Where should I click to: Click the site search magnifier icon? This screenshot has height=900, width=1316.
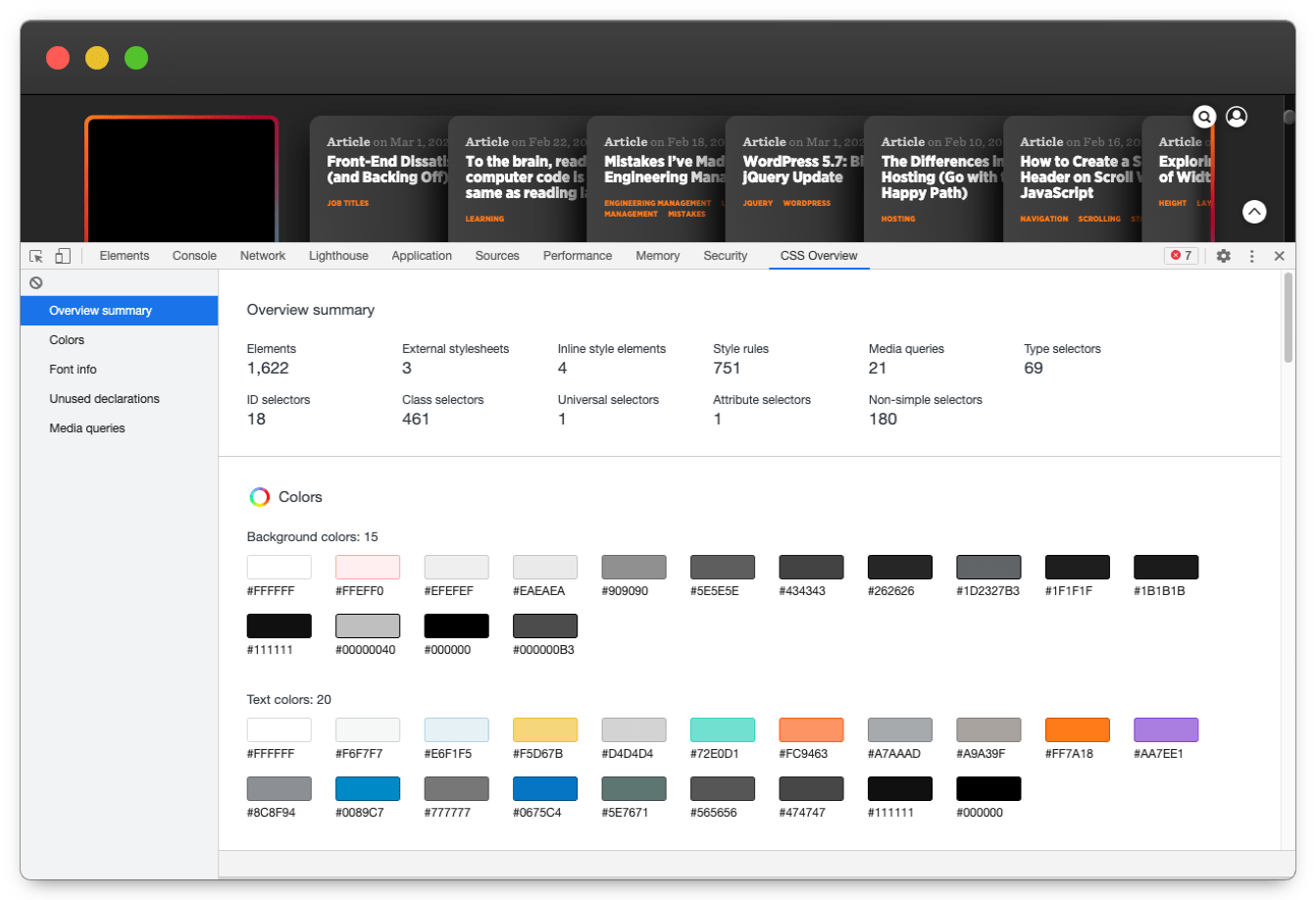coord(1204,117)
